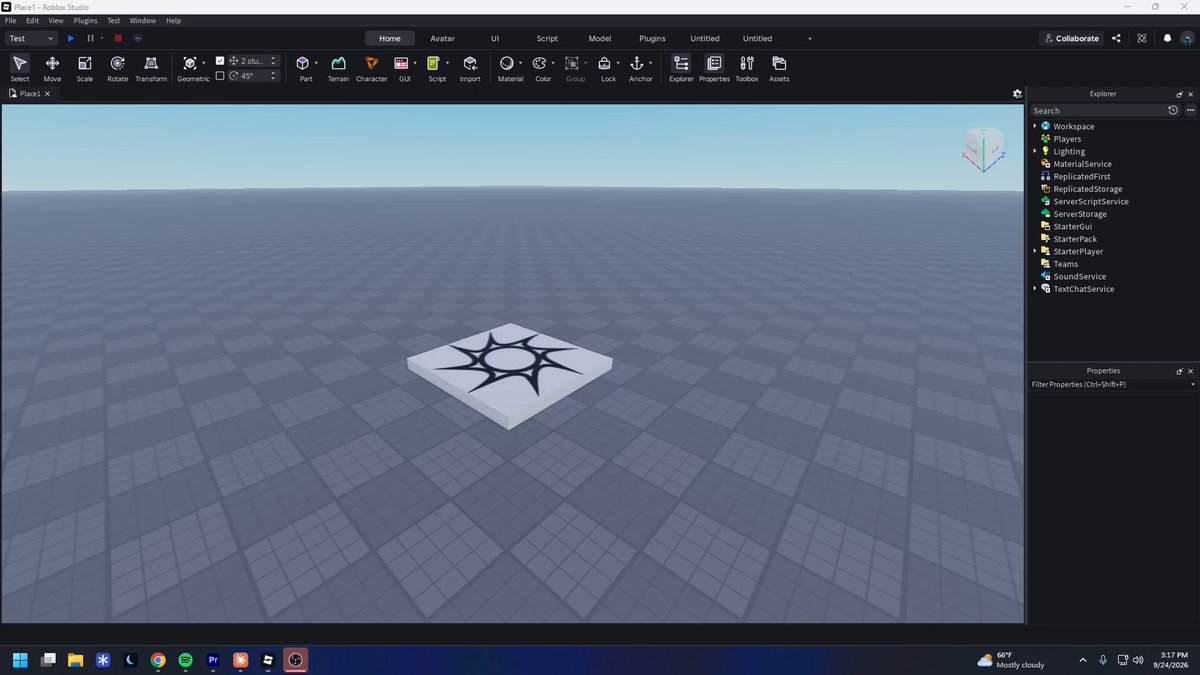Click the Pause playtest button

[x=90, y=38]
